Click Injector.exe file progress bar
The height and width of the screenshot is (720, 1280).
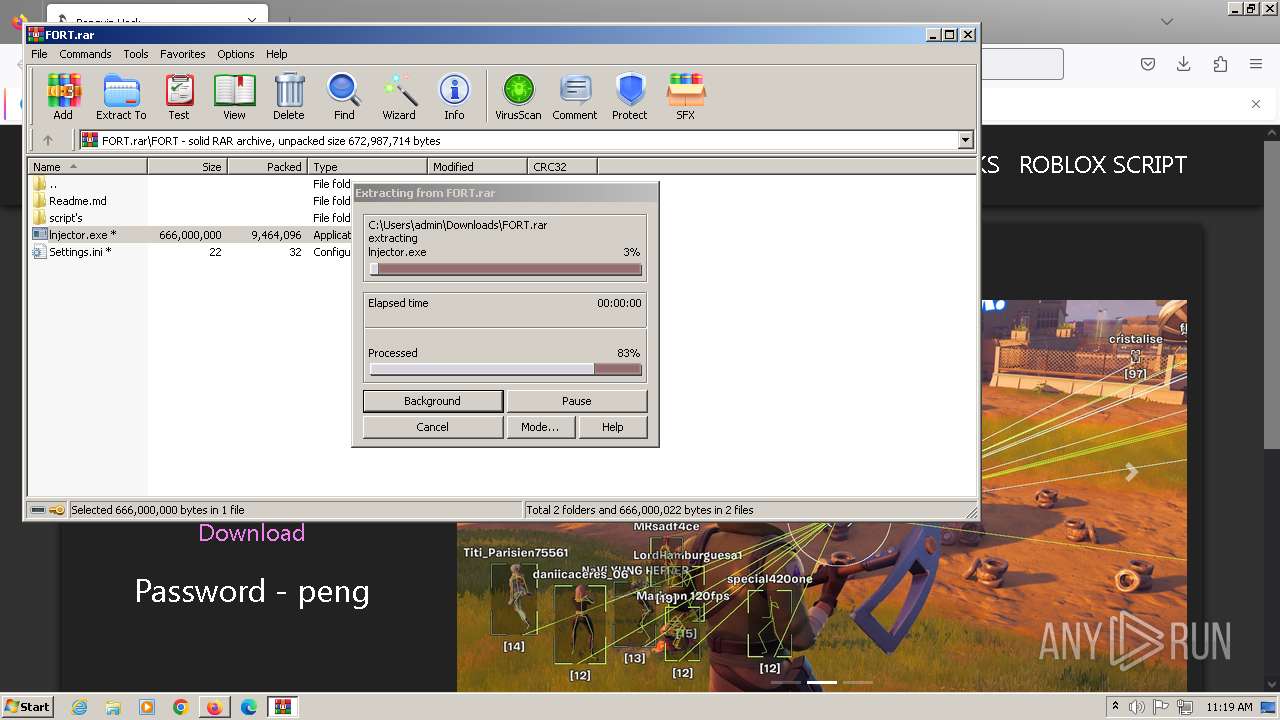tap(506, 269)
